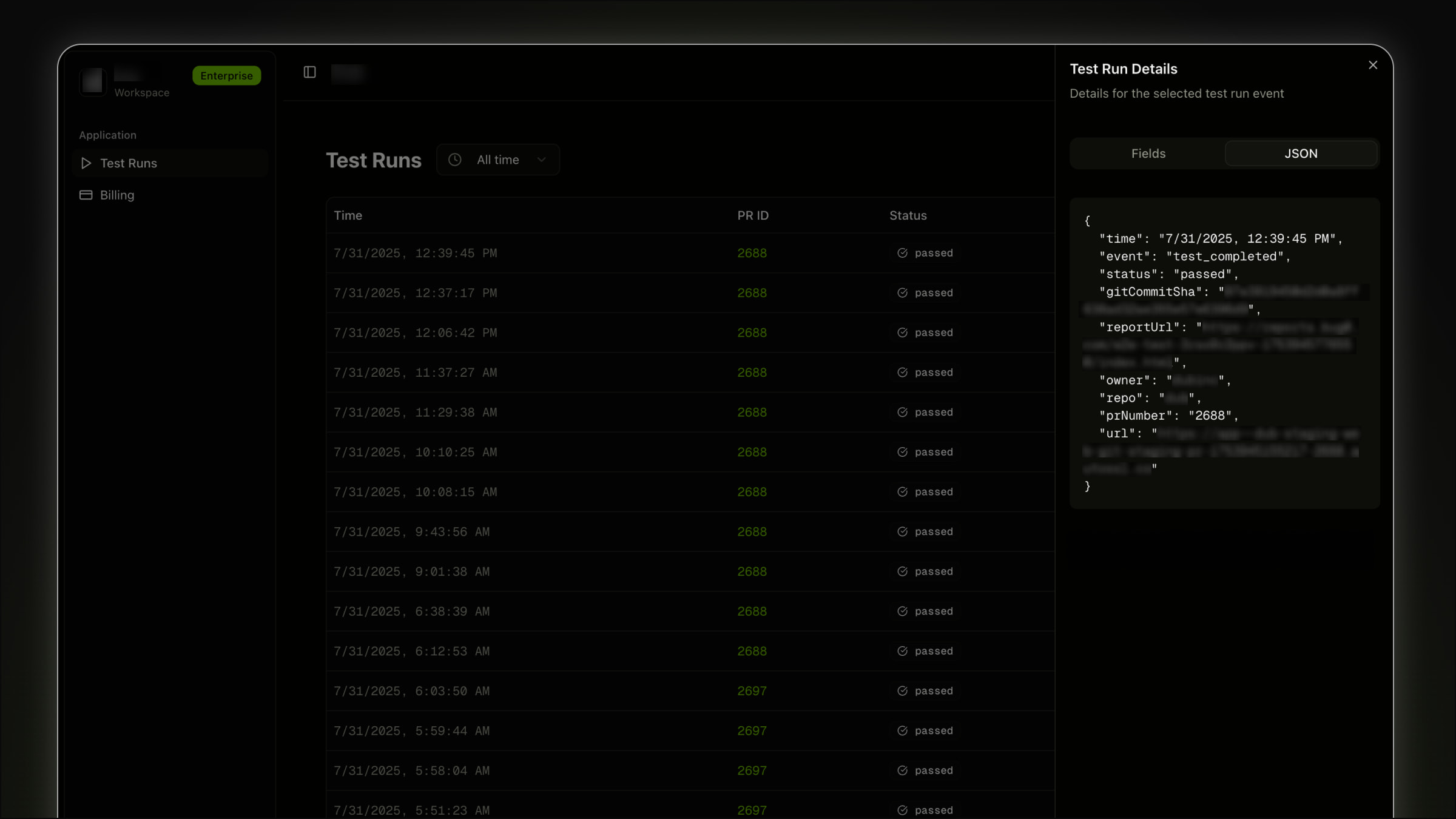Toggle the sidebar panel icon at top
The height and width of the screenshot is (819, 1456).
pyautogui.click(x=309, y=72)
